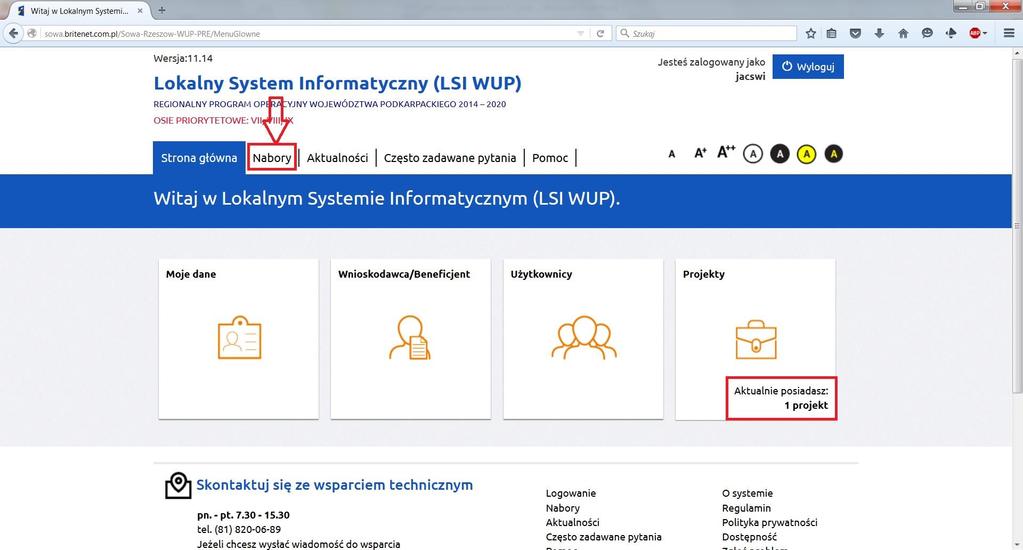Click the browser address bar URL
The height and width of the screenshot is (550, 1023).
coord(152,34)
